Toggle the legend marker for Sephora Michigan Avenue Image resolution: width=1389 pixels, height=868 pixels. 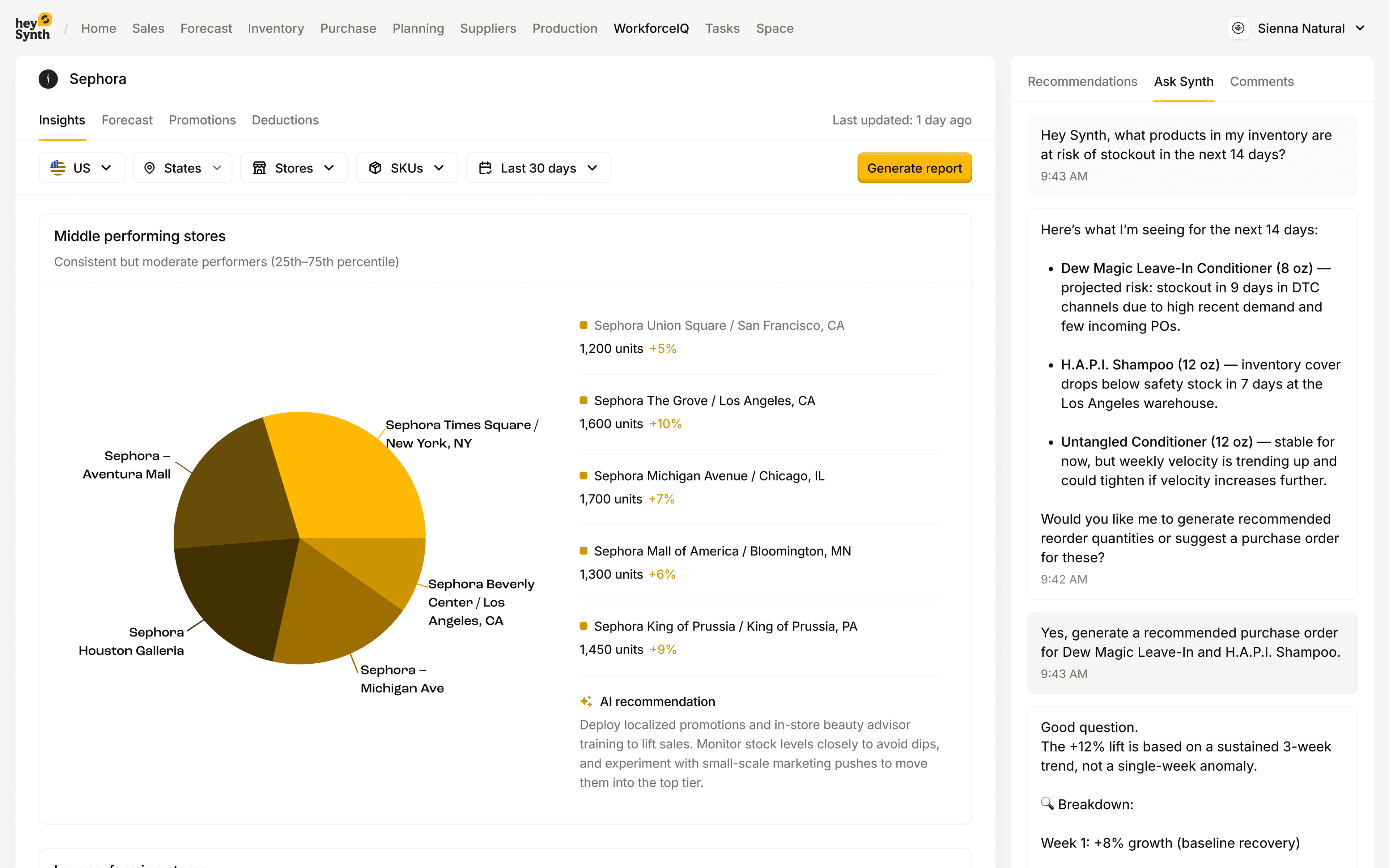pyautogui.click(x=584, y=475)
